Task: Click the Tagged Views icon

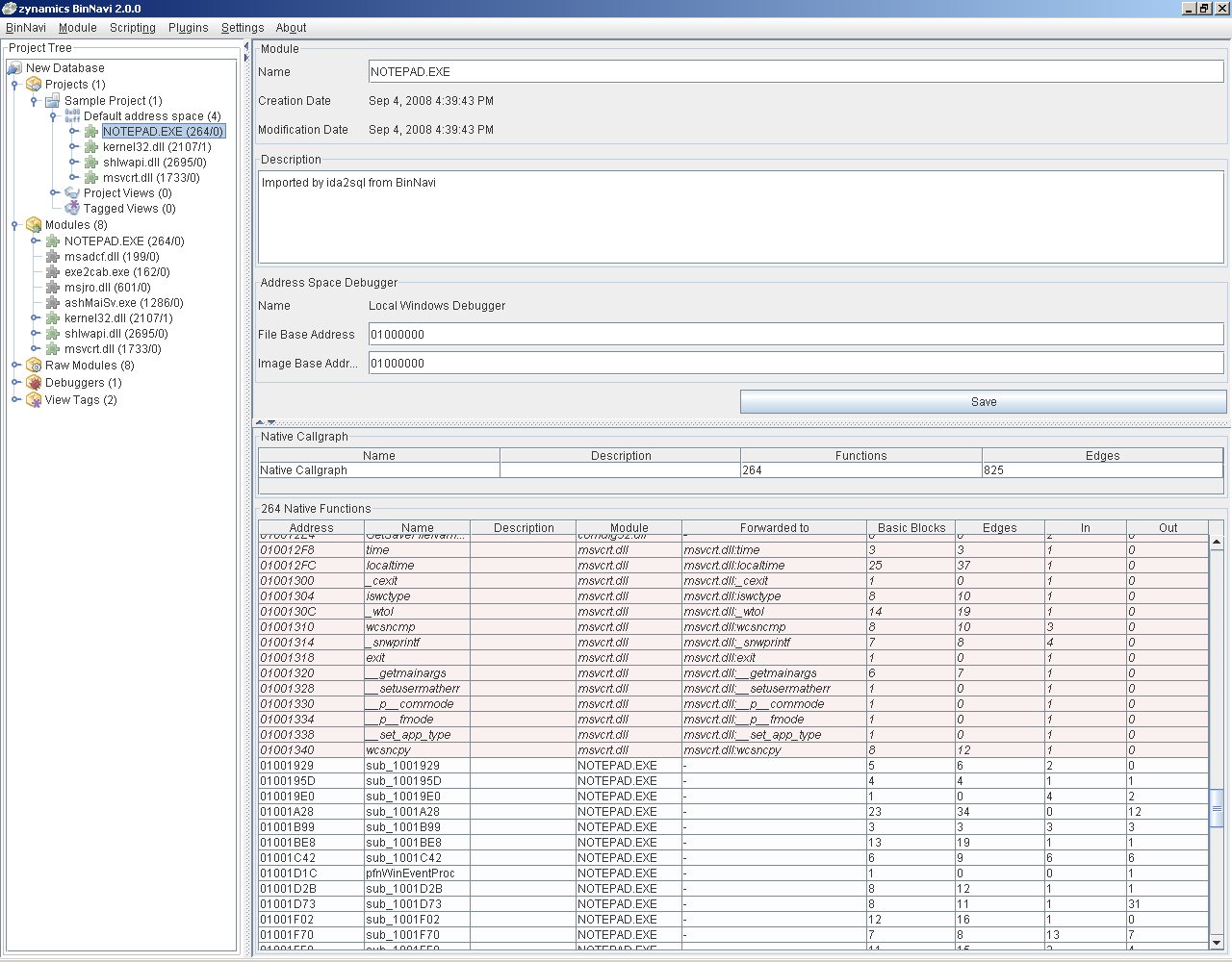Action: 72,208
